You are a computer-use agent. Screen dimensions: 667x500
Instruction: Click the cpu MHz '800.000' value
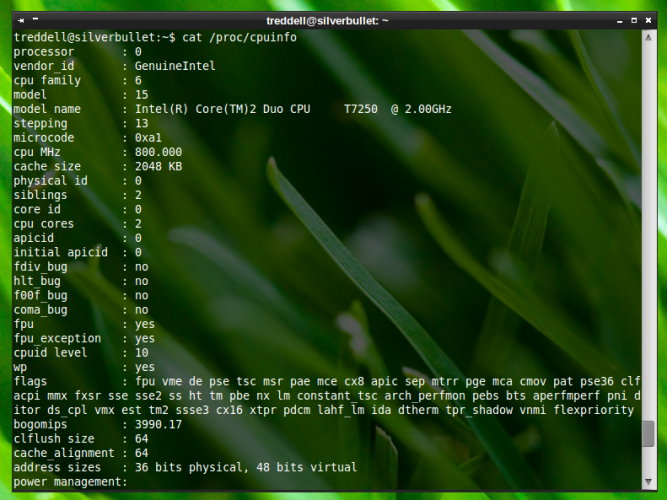point(158,152)
